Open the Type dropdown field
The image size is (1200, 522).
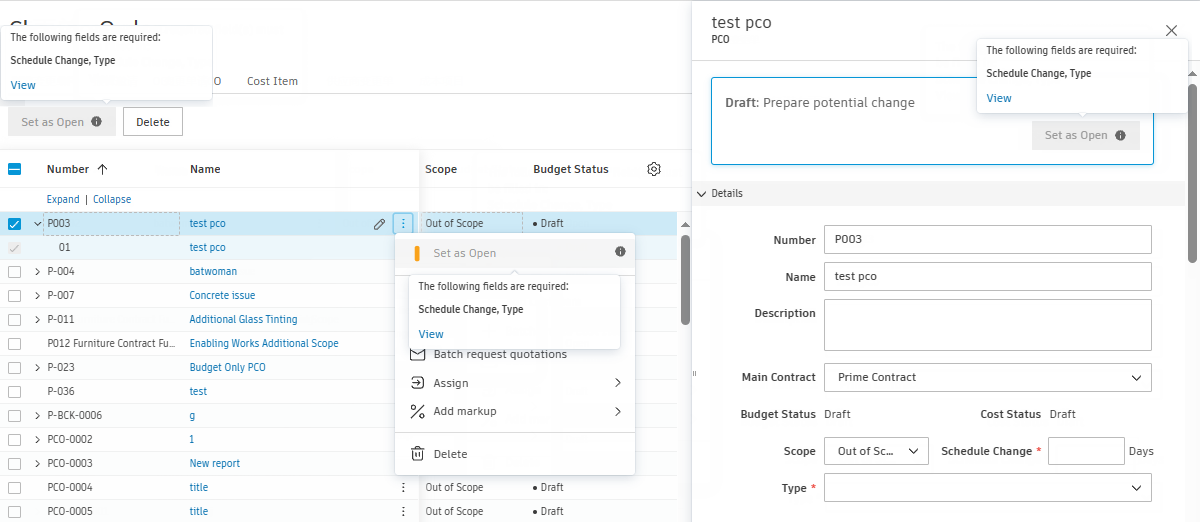tap(987, 487)
